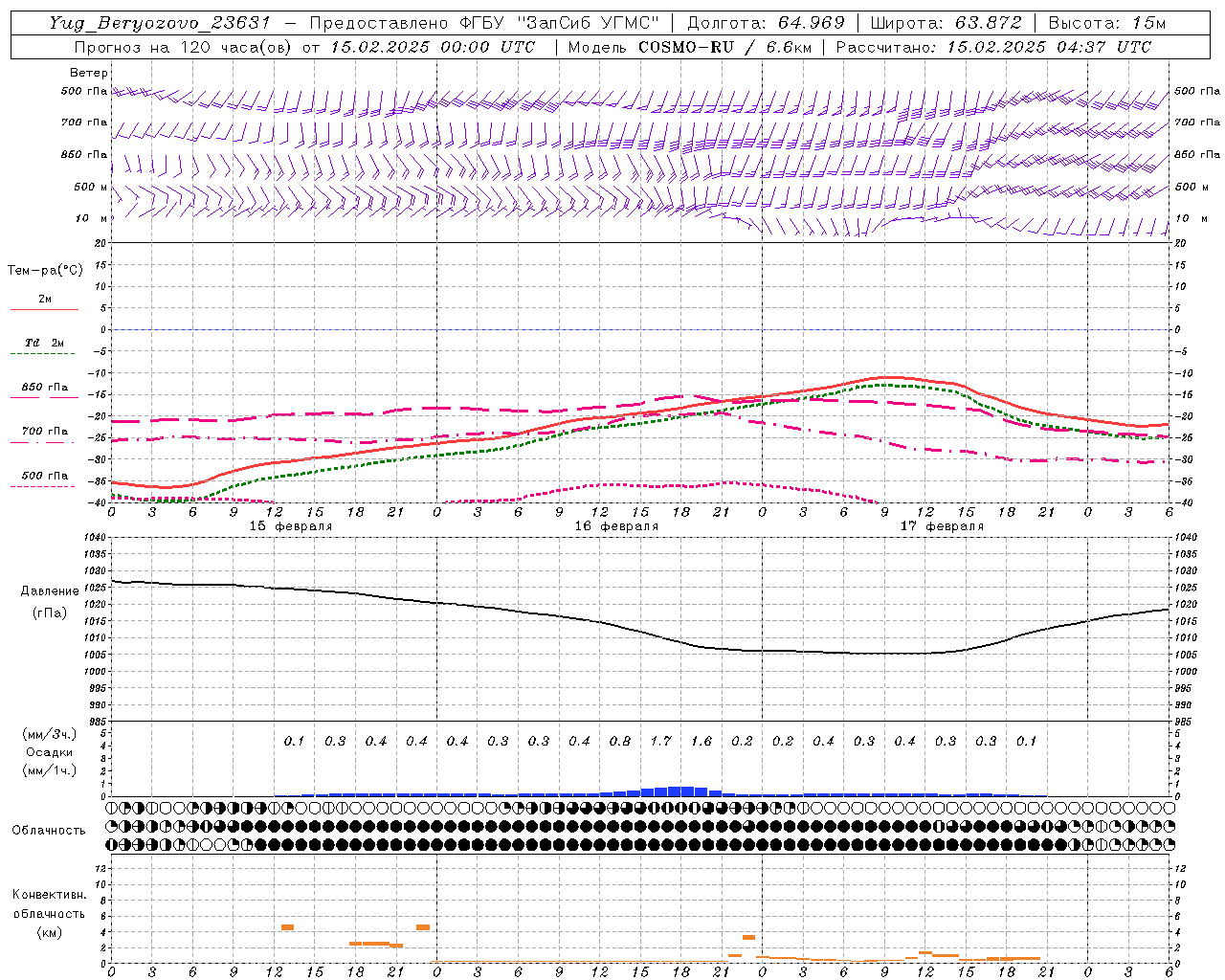Click the Осадки precipitation label
The image size is (1225, 980).
(49, 752)
